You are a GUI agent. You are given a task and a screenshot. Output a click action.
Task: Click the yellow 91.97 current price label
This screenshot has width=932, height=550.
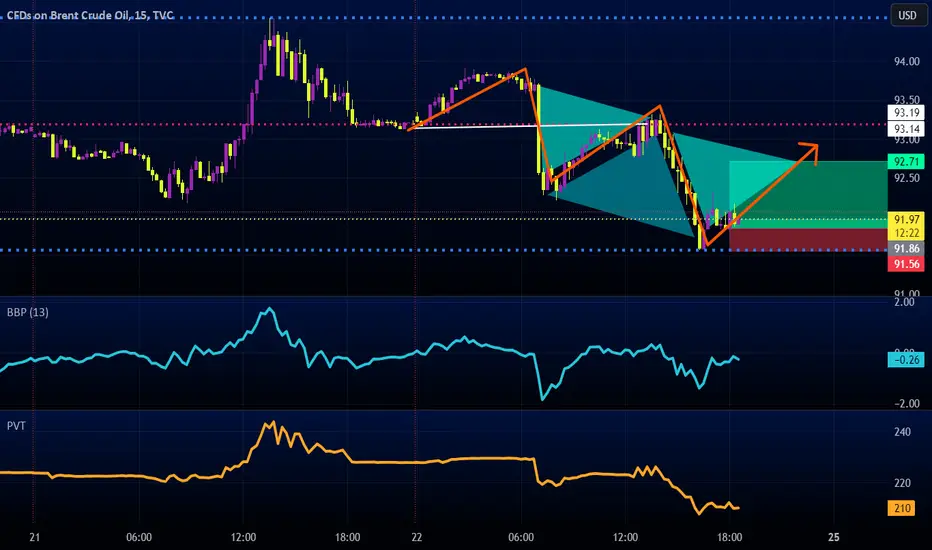click(906, 219)
